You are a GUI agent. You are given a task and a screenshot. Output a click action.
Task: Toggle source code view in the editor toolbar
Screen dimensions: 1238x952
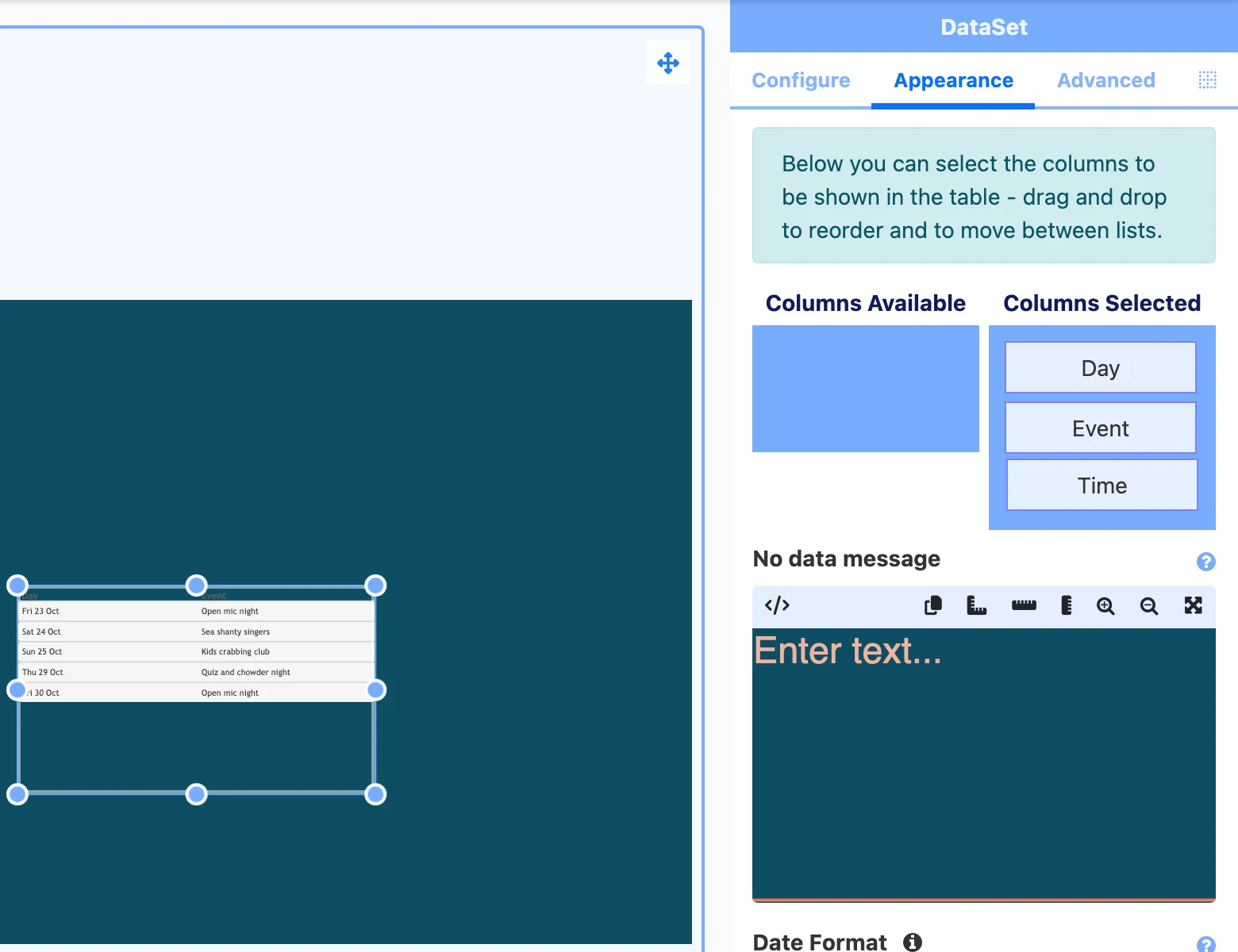(777, 606)
